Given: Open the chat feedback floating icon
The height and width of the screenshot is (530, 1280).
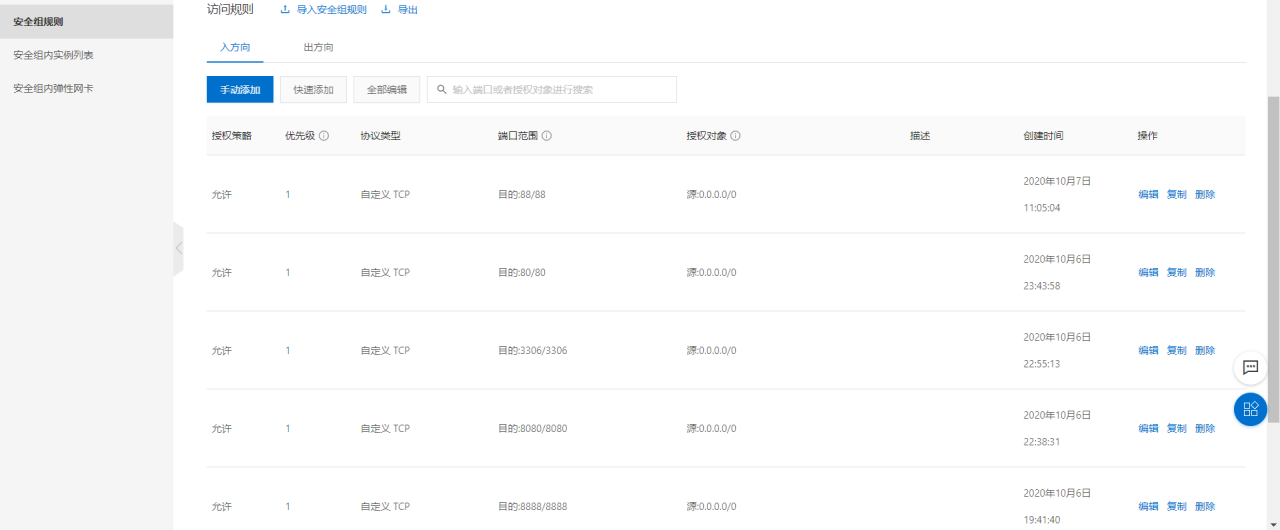Looking at the screenshot, I should [1250, 367].
